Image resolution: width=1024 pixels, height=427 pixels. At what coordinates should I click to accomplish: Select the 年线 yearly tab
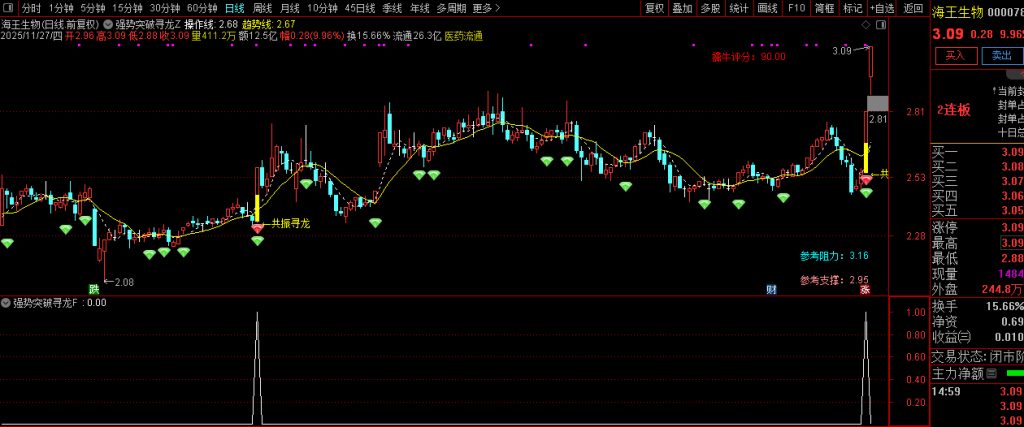click(420, 8)
